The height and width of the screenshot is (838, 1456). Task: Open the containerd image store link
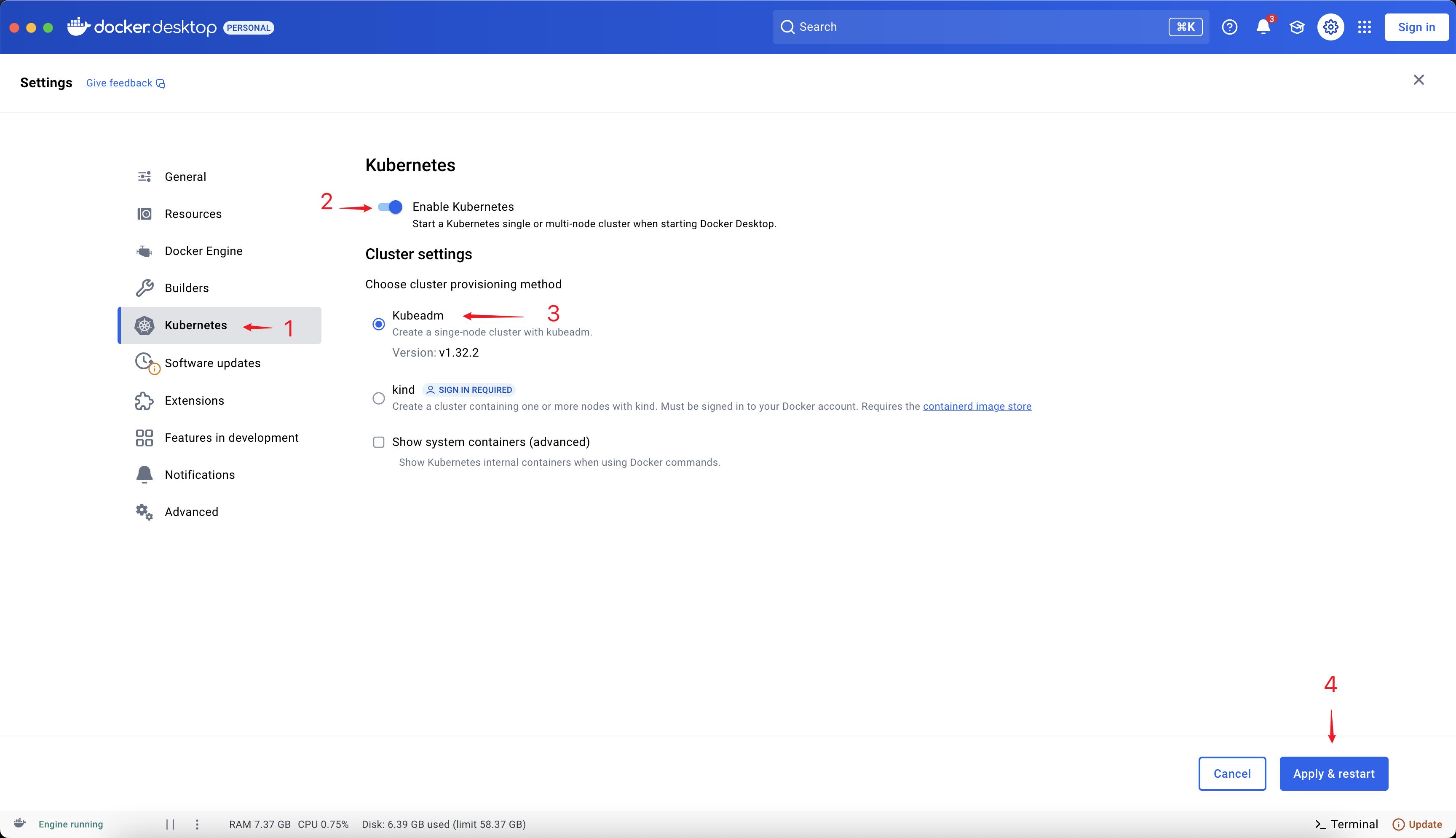pyautogui.click(x=977, y=406)
